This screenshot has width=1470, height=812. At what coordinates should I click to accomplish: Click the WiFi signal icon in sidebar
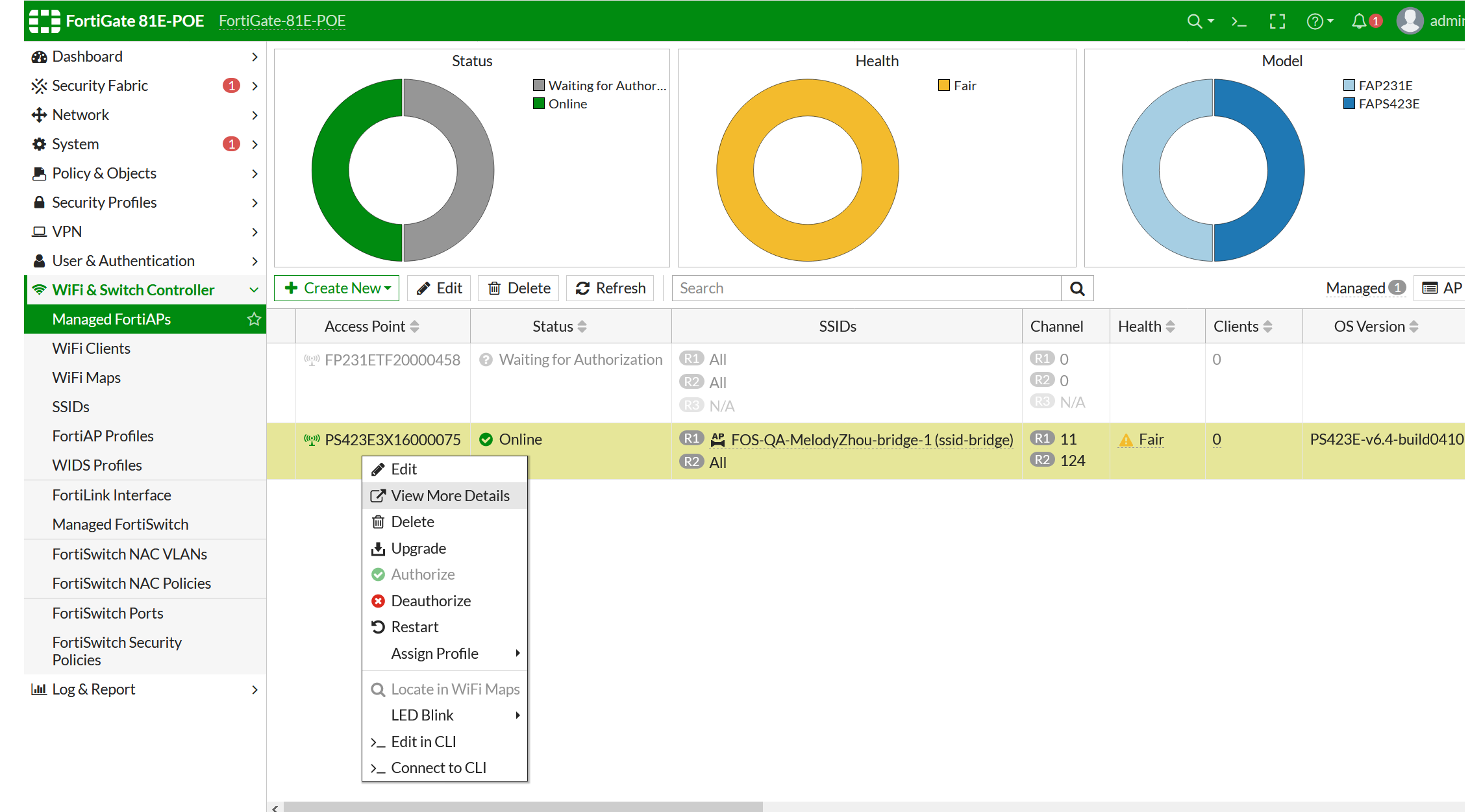(x=39, y=289)
